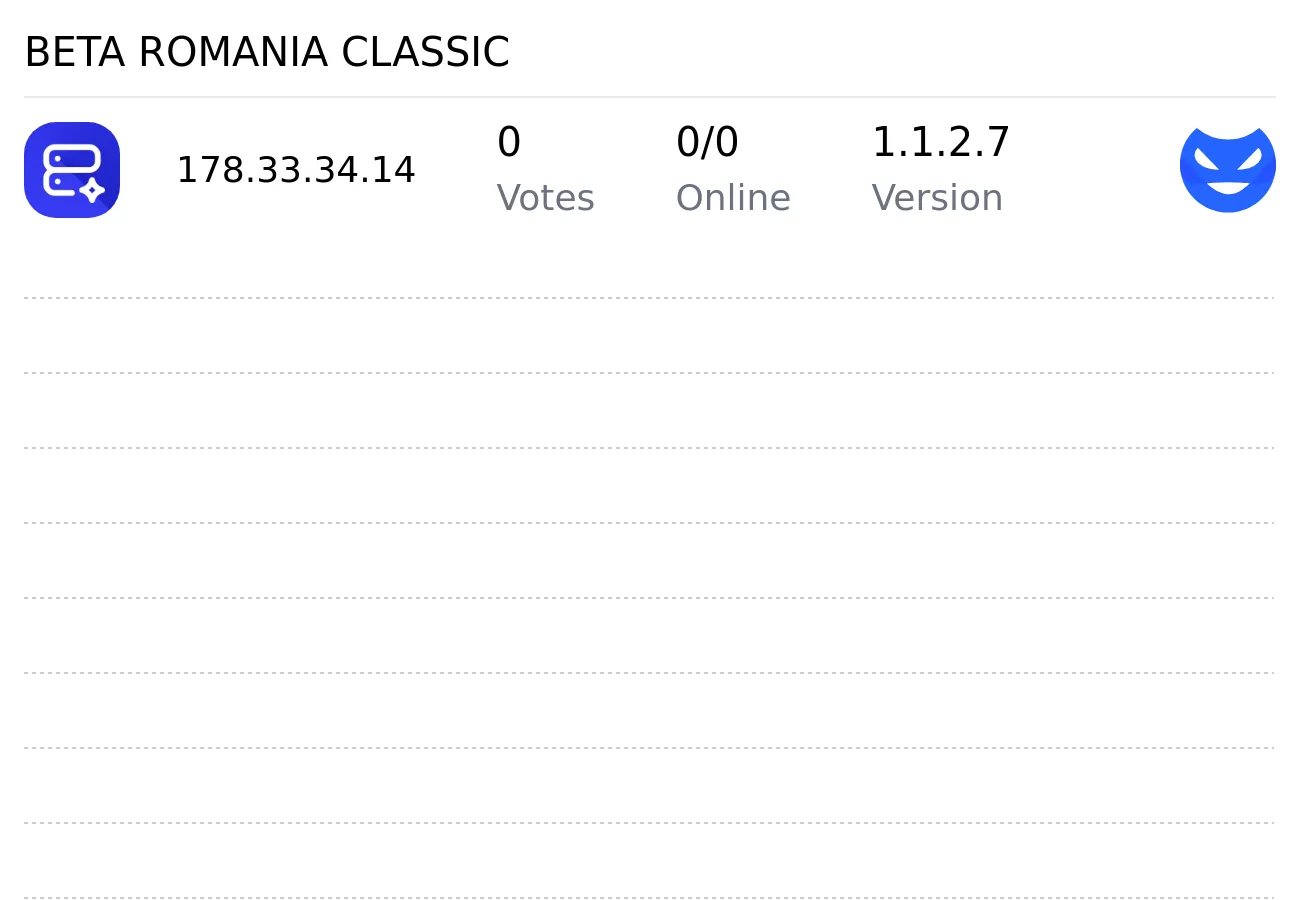Open the BETA ROMANIA CLASSIC title

tap(267, 52)
